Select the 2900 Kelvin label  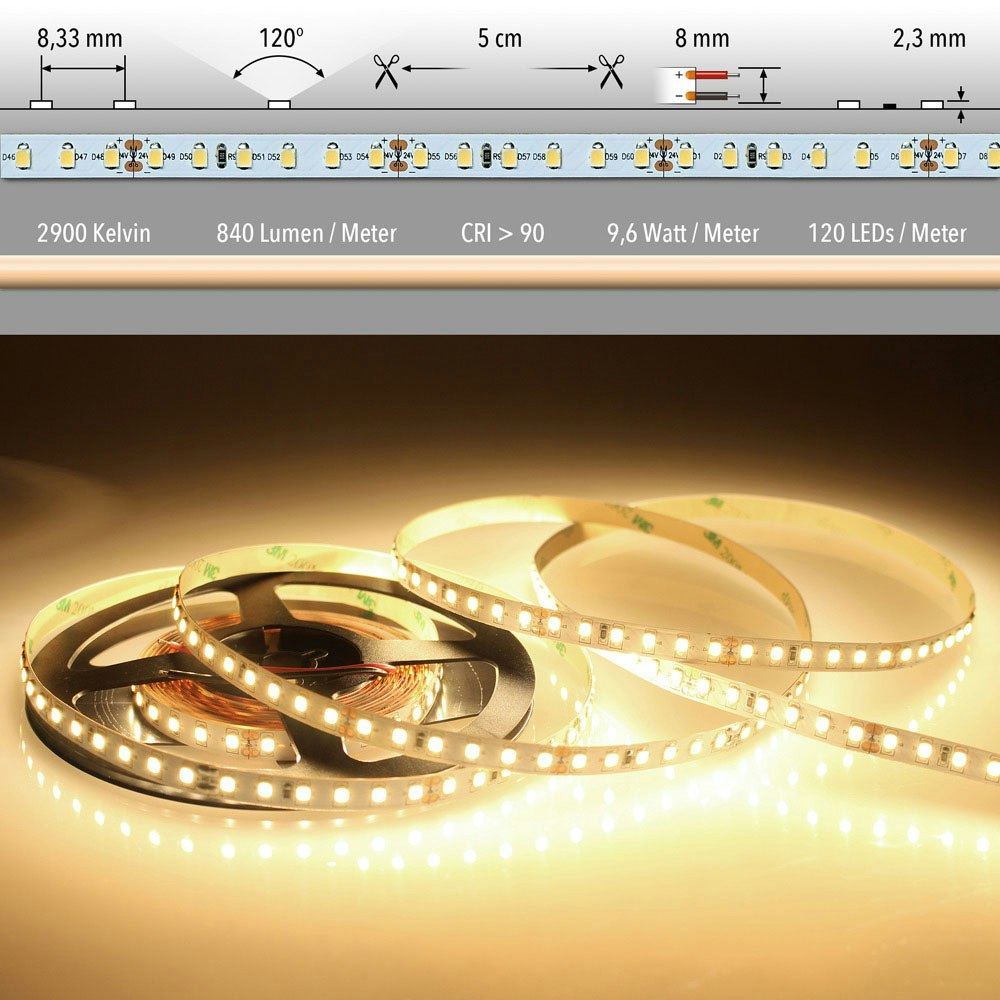[93, 234]
